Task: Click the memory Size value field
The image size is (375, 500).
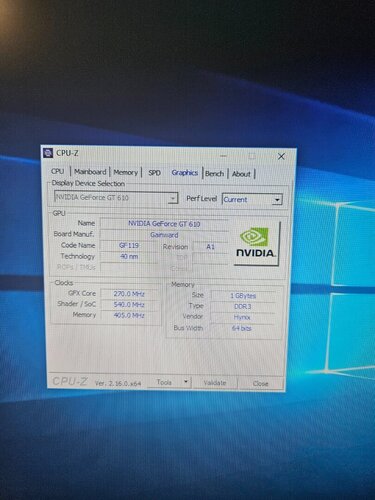Action: 243,296
